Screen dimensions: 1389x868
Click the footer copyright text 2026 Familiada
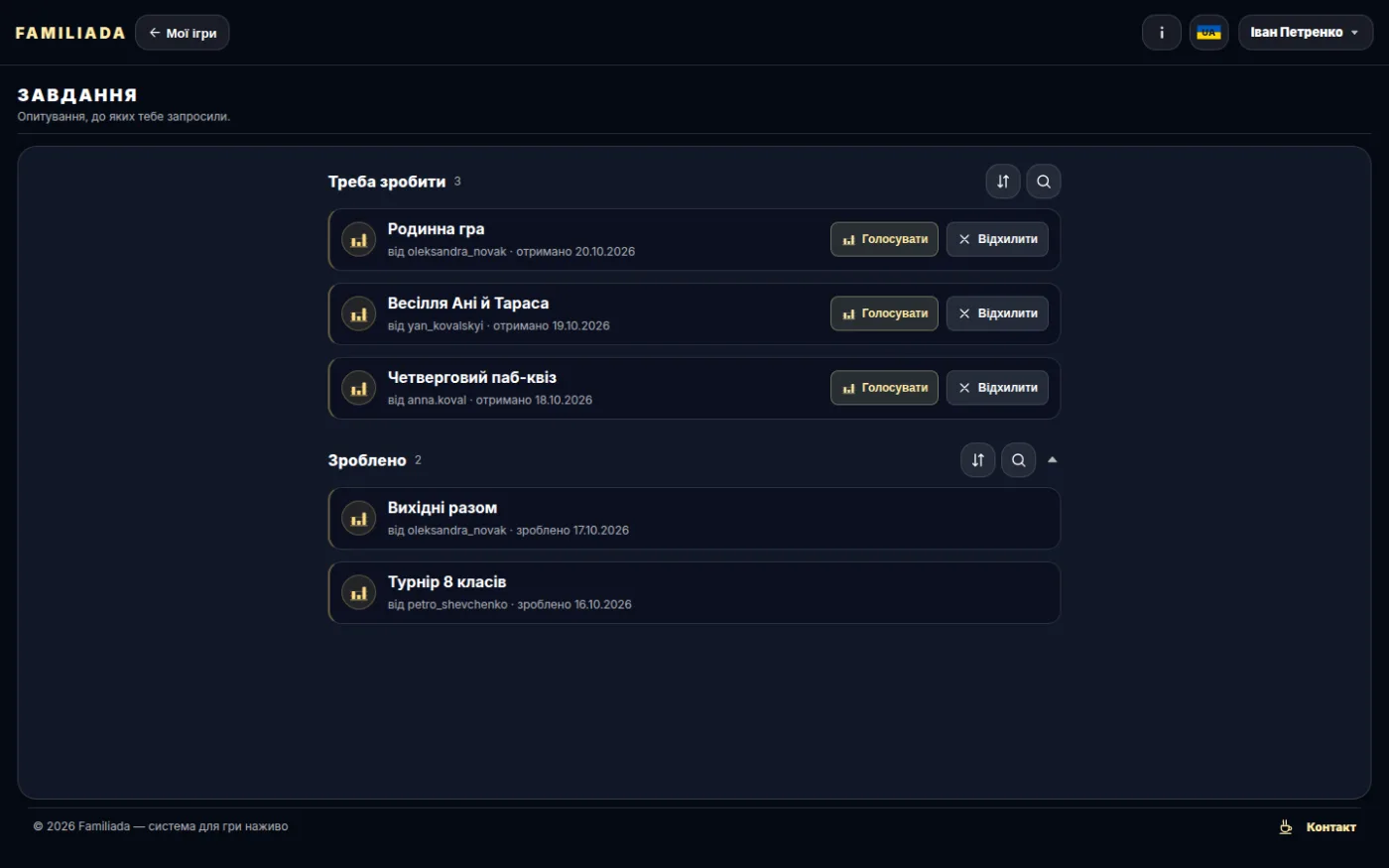tap(161, 826)
